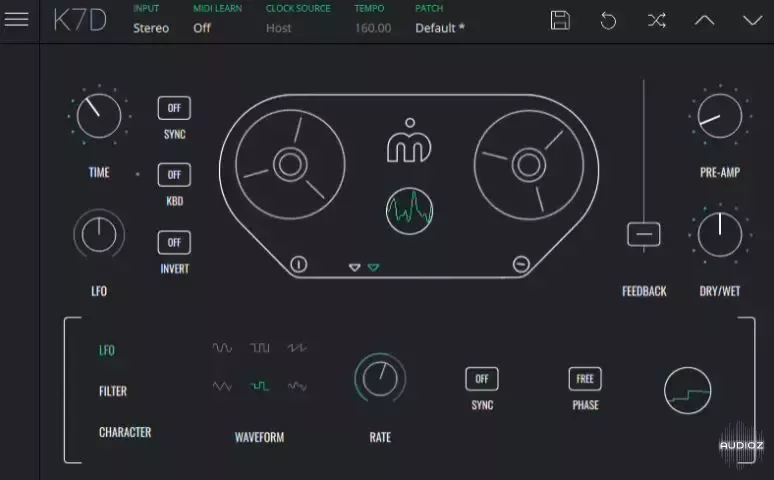This screenshot has height=480, width=774.
Task: Select the triangle LFO waveform
Action: 222,386
